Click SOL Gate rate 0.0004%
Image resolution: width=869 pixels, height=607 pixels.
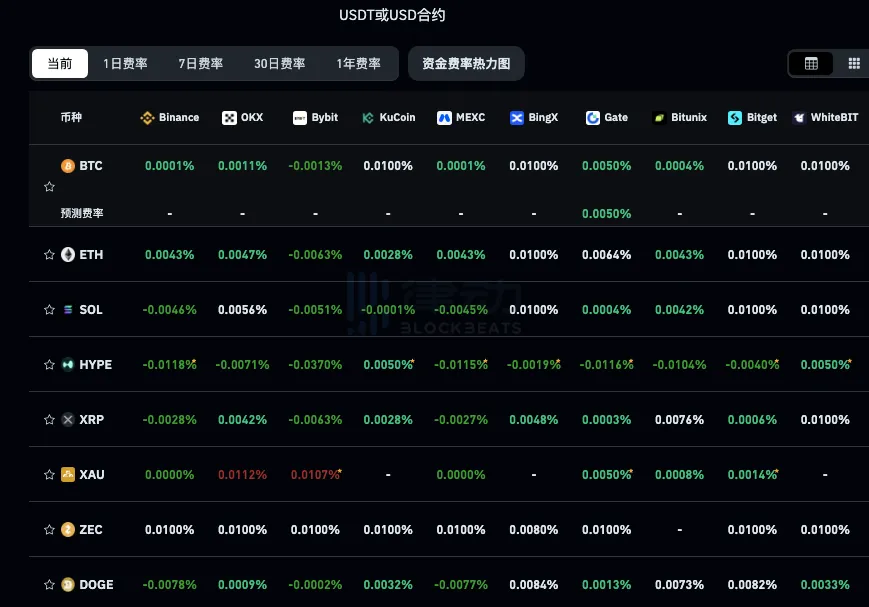[x=606, y=309]
